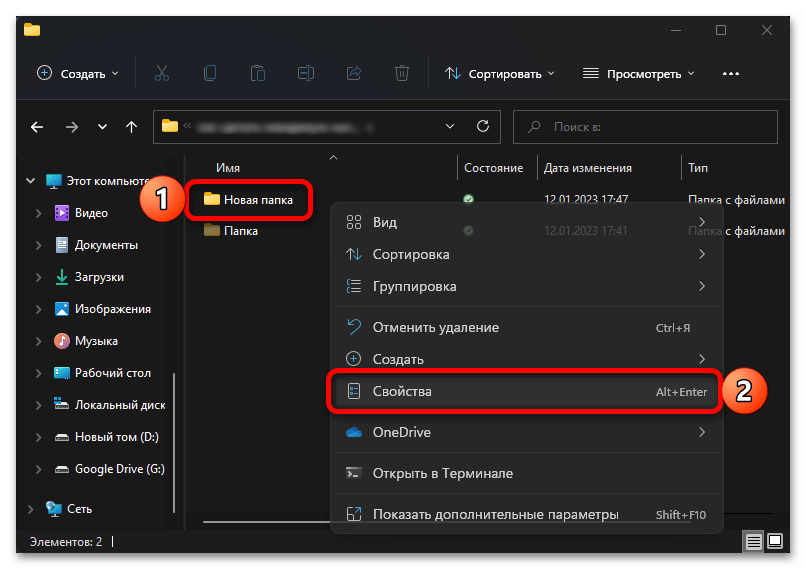Click the Delete trash bin icon

[401, 73]
